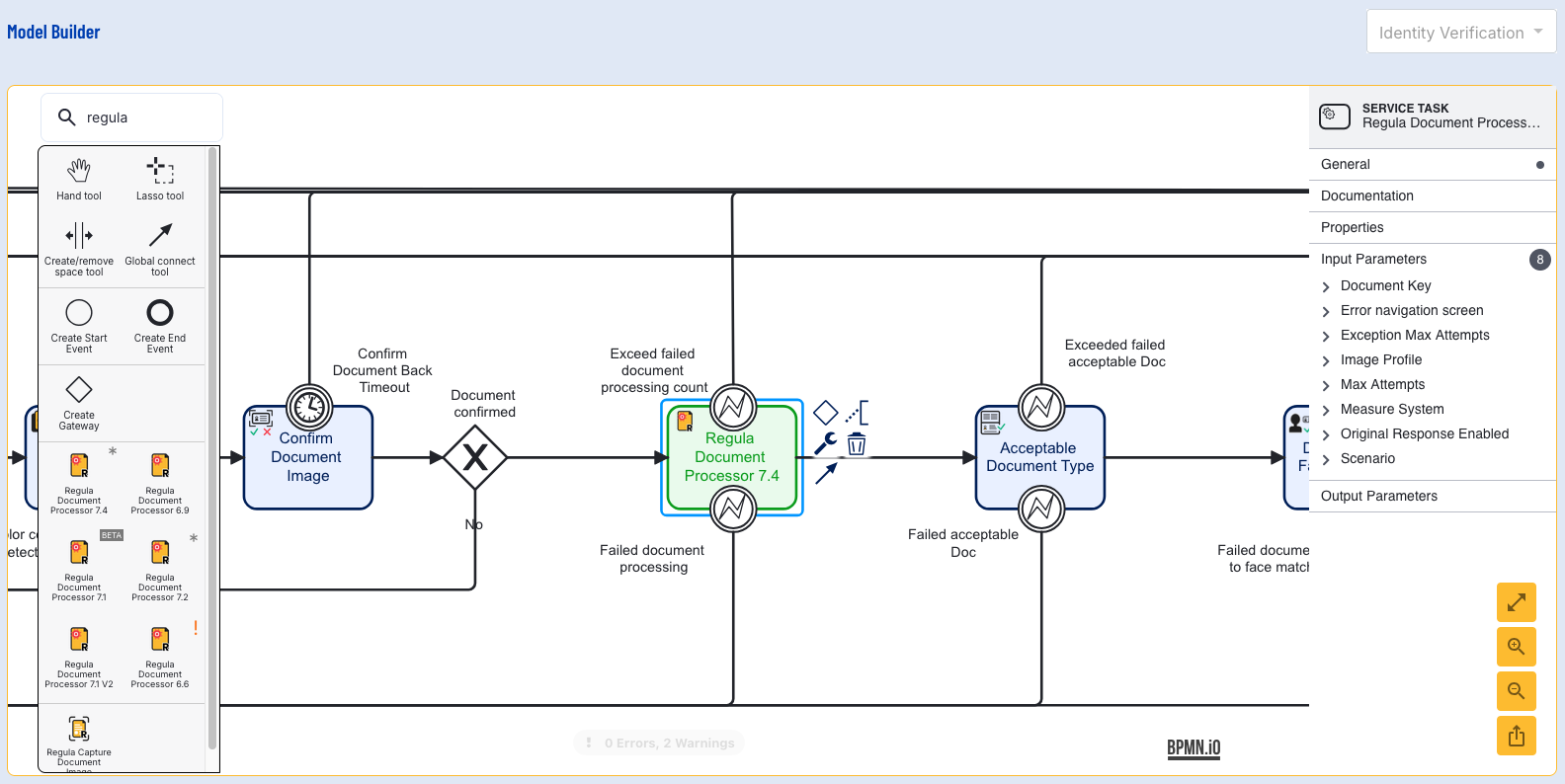Add Regula Document Processor 6.9 from palette

(160, 483)
